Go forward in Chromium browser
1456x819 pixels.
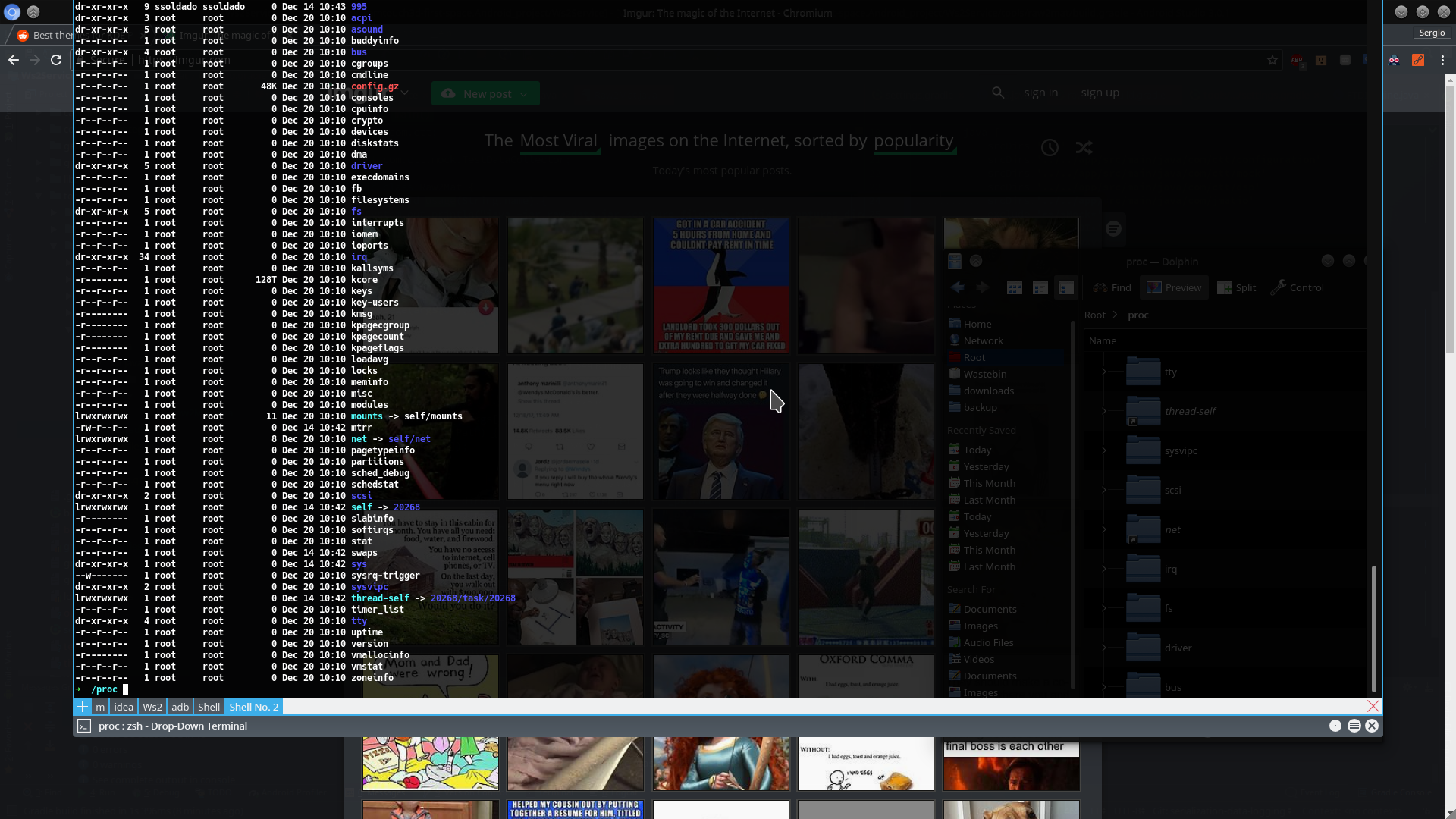[35, 60]
